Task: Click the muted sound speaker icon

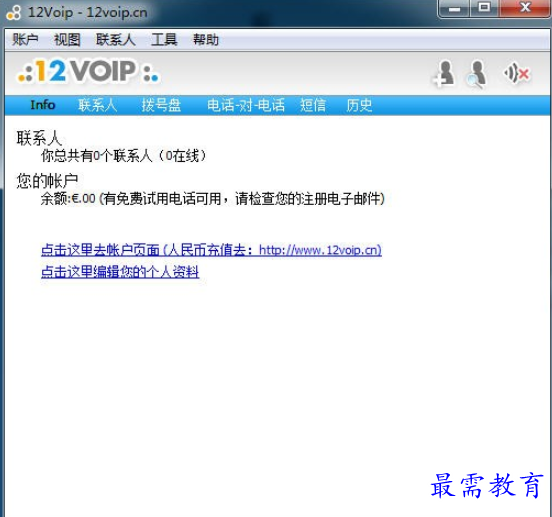Action: (516, 74)
